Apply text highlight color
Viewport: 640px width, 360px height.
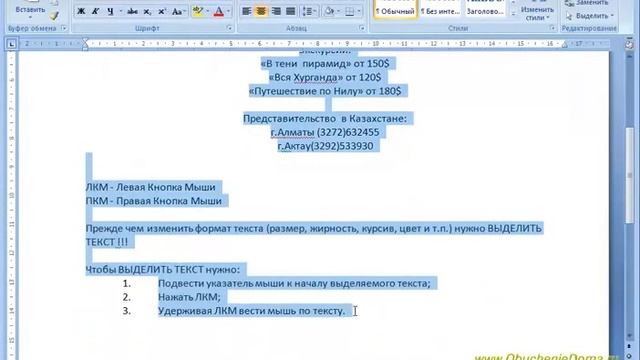click(x=198, y=11)
